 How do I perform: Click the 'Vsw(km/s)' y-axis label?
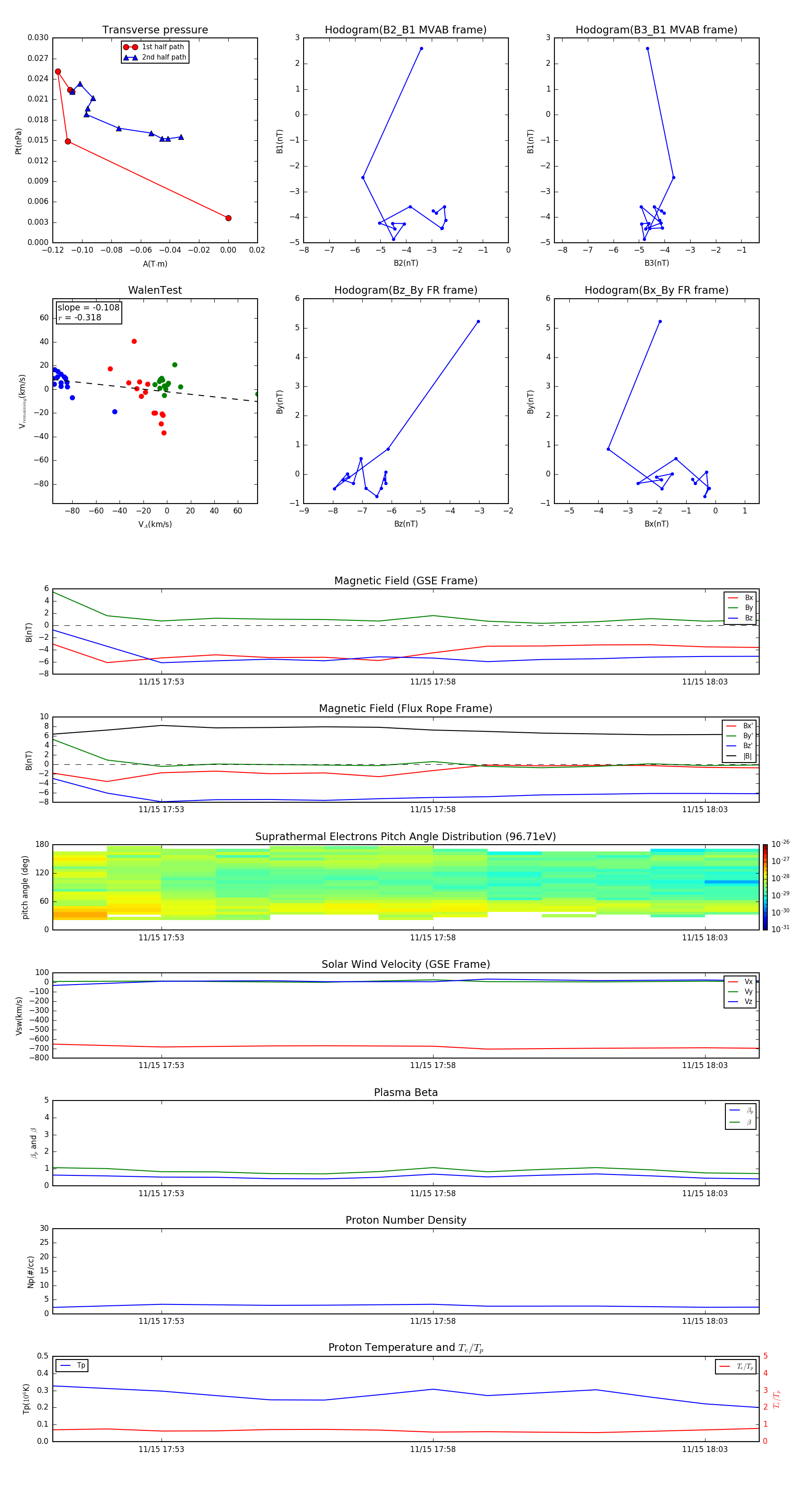(x=19, y=1016)
